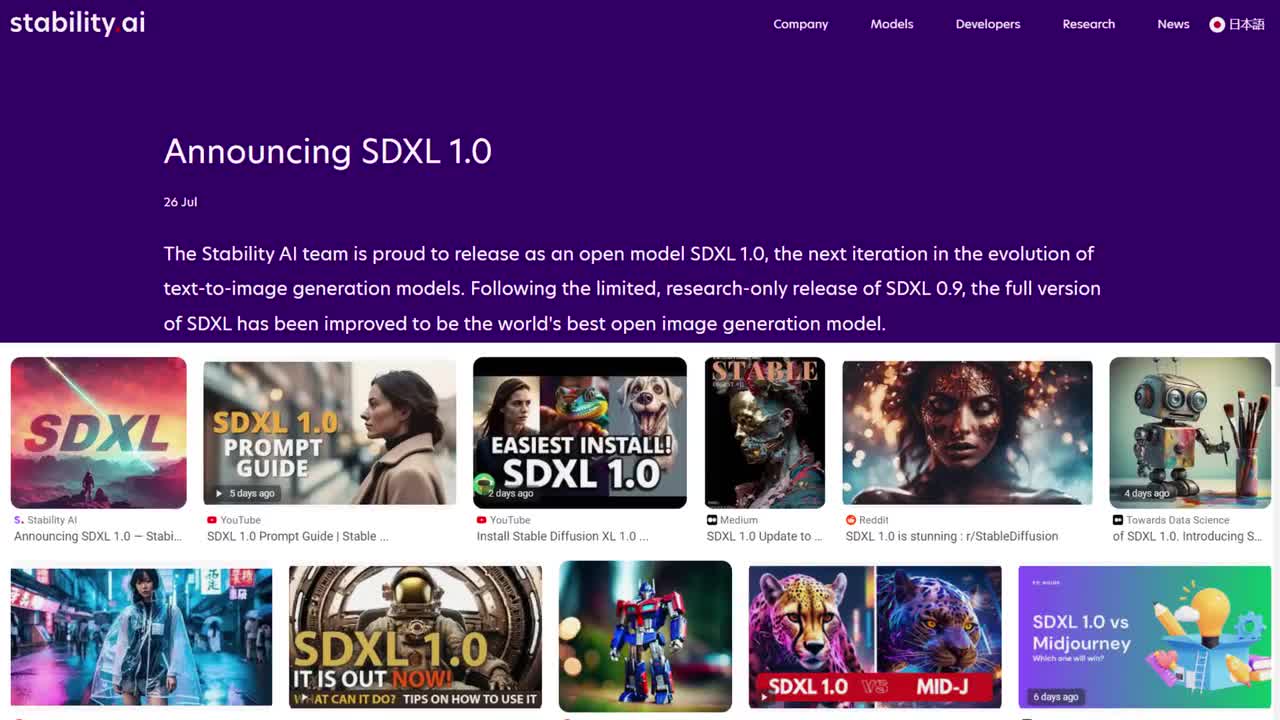Open 'Announcing SDXL 1.0 — Stabi...' result link

98,536
